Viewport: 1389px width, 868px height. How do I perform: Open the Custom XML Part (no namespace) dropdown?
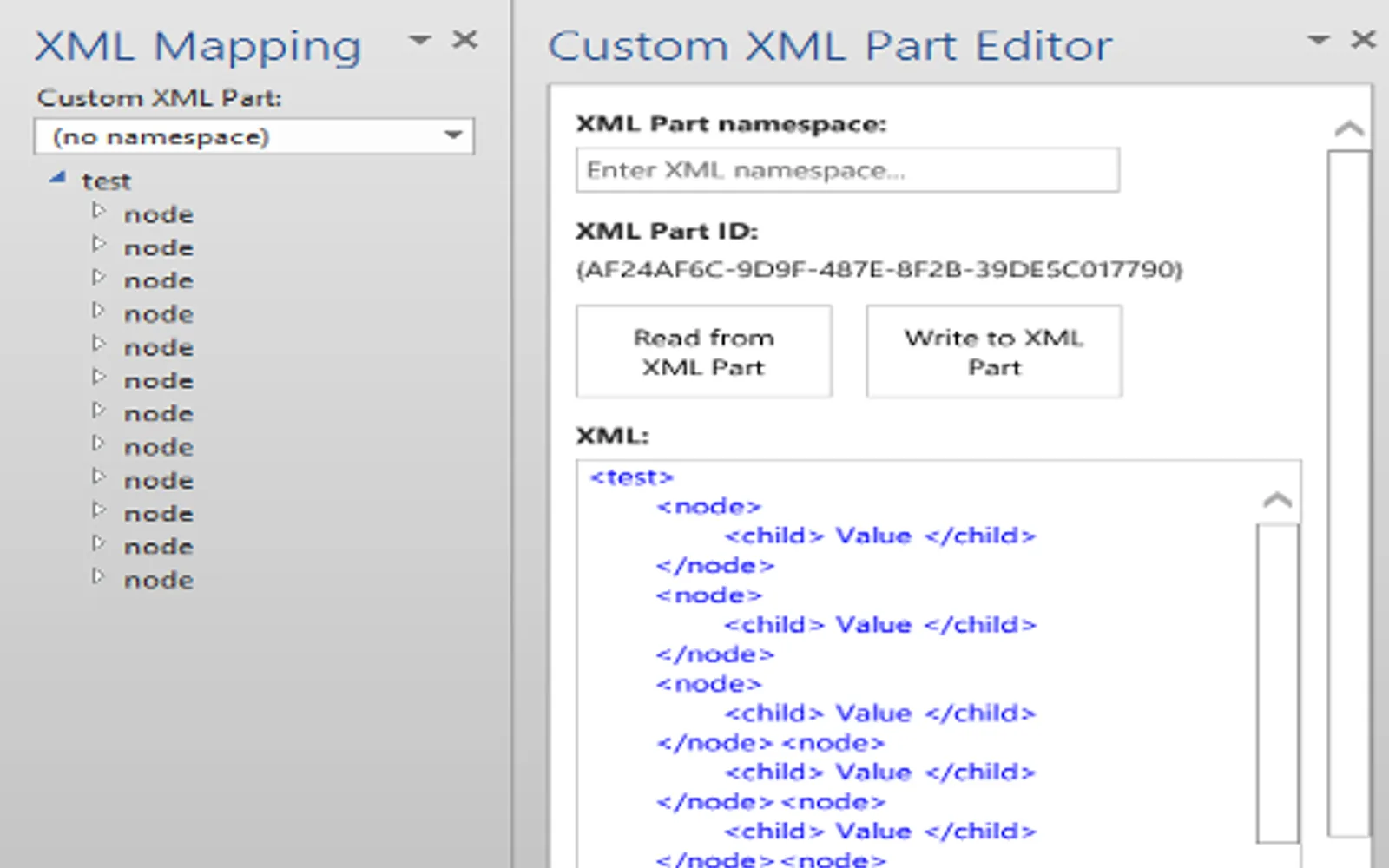click(253, 136)
